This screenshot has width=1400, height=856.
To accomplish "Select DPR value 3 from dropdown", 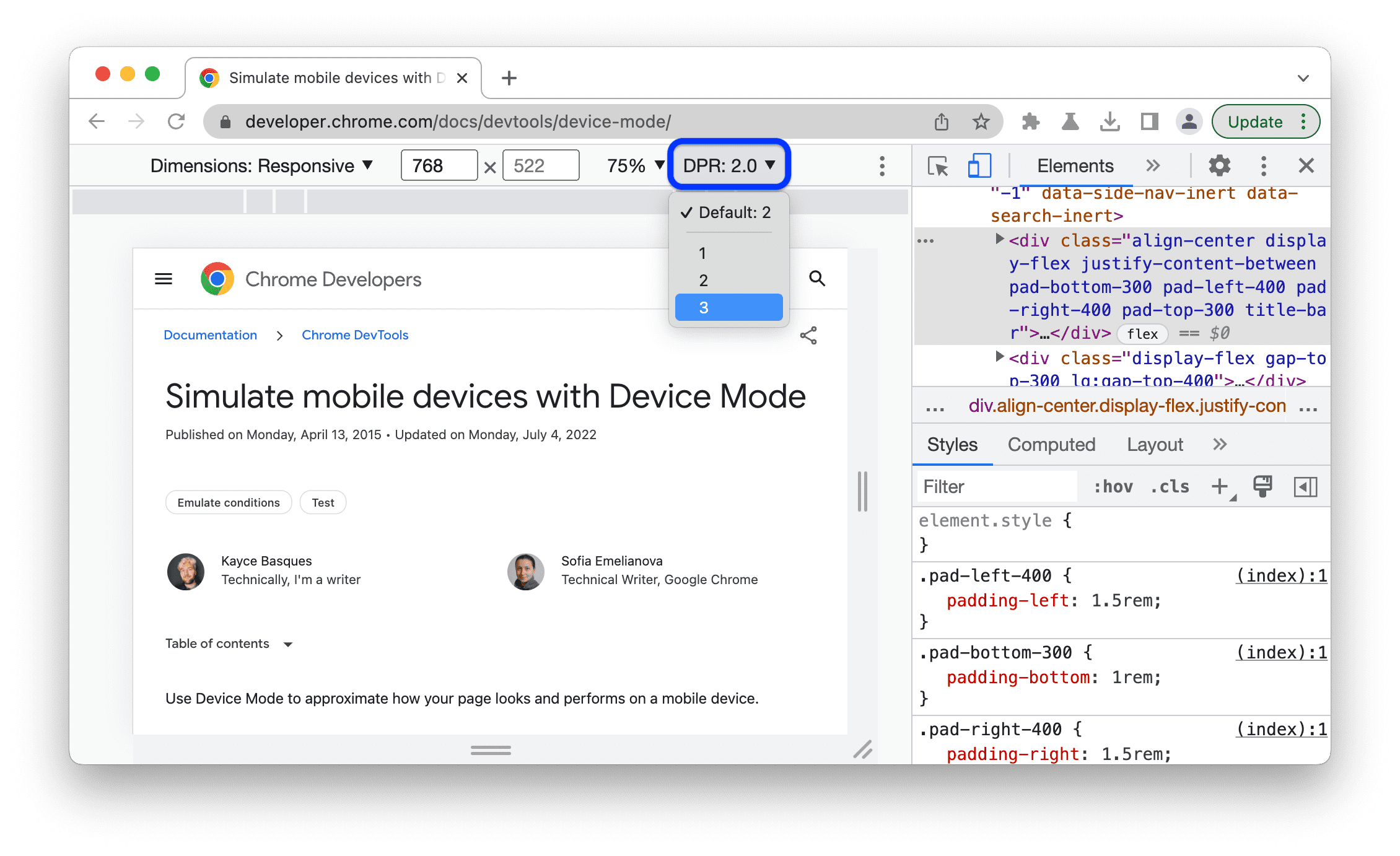I will [728, 308].
